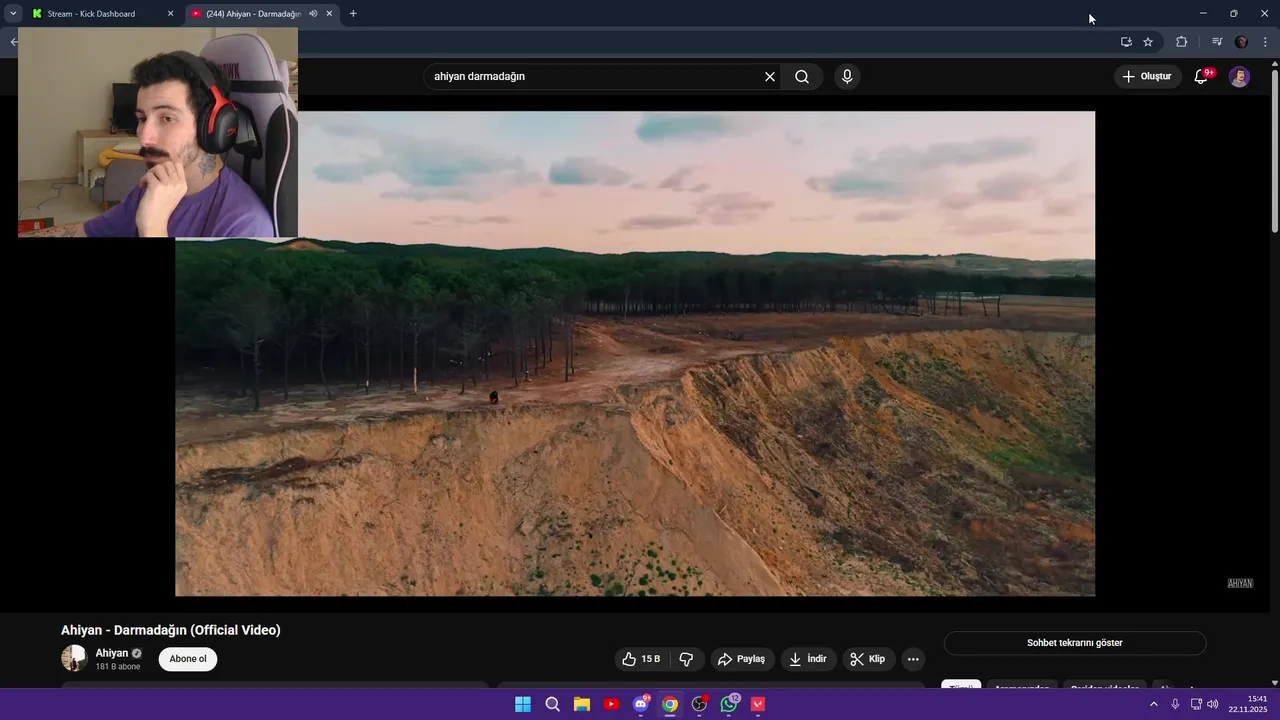Open the YouTube app on the taskbar

(611, 704)
